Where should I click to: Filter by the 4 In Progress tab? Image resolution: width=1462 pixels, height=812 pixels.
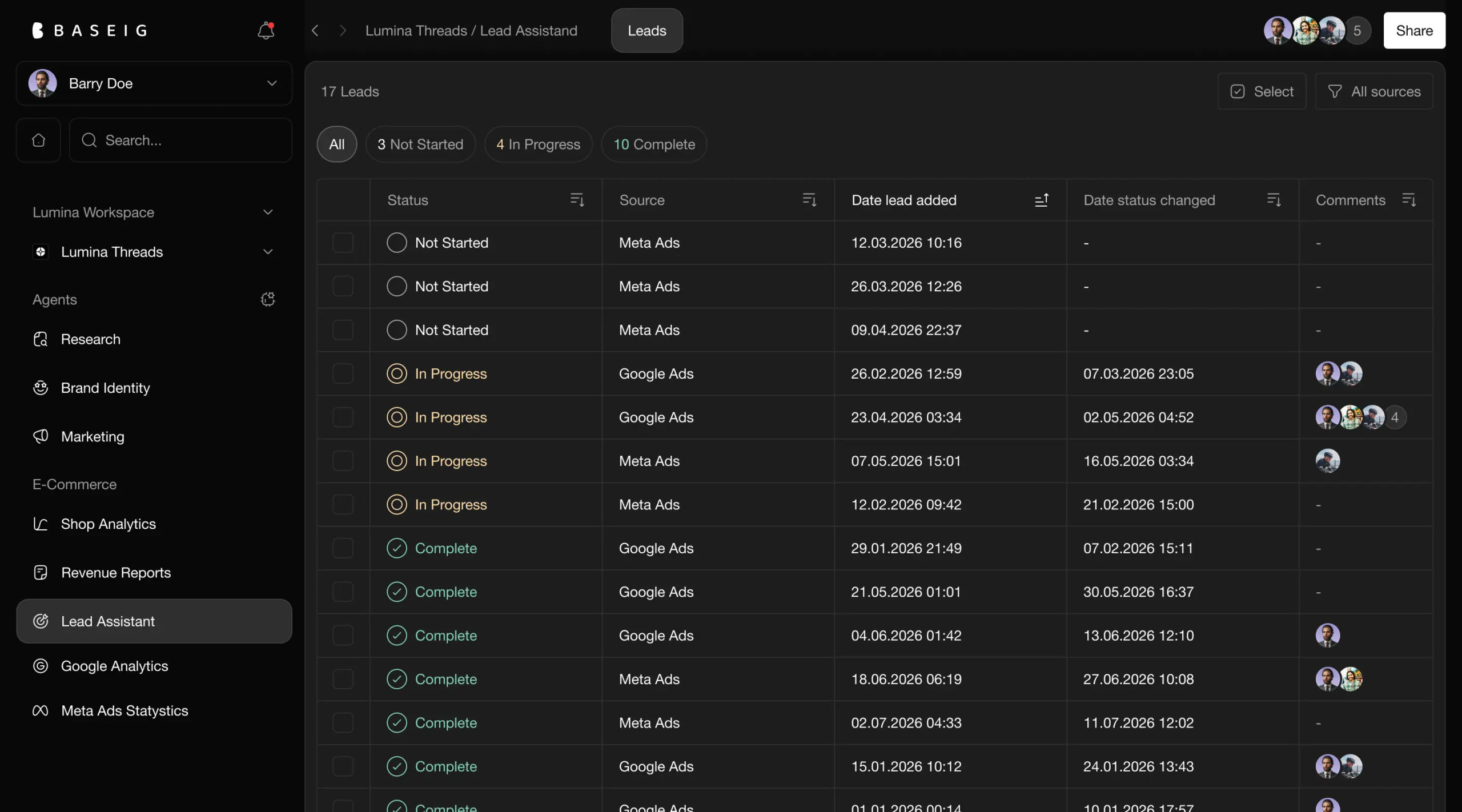point(538,144)
